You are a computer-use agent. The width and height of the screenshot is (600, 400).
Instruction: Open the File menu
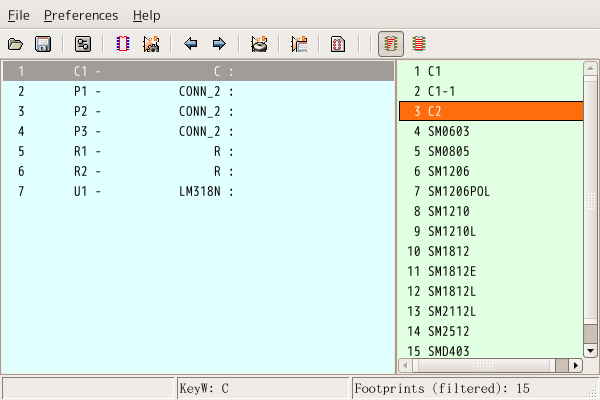pyautogui.click(x=19, y=16)
